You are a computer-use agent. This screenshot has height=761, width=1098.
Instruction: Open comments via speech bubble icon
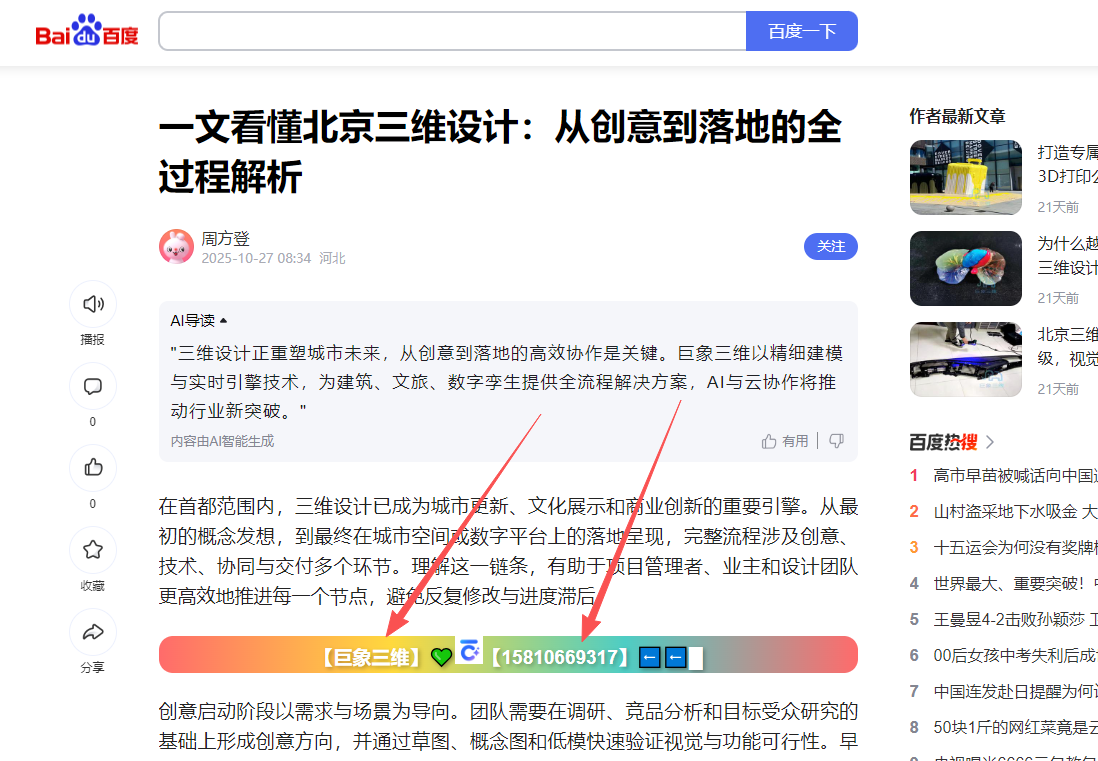click(92, 386)
